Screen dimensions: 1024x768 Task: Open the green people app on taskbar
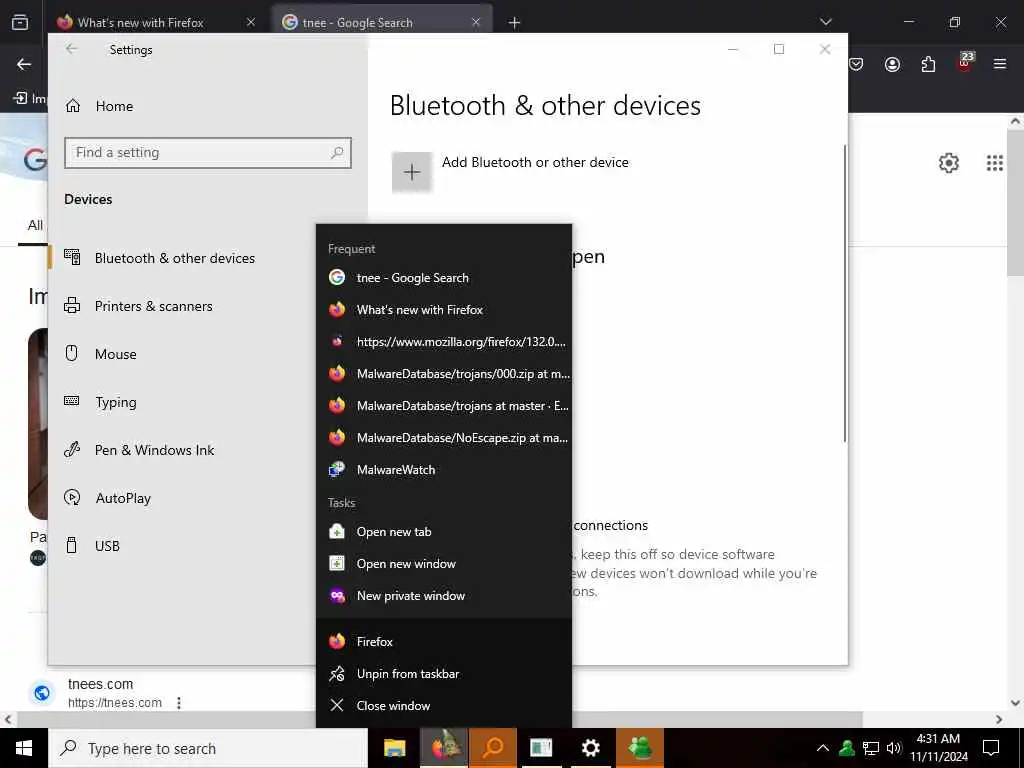click(x=639, y=748)
